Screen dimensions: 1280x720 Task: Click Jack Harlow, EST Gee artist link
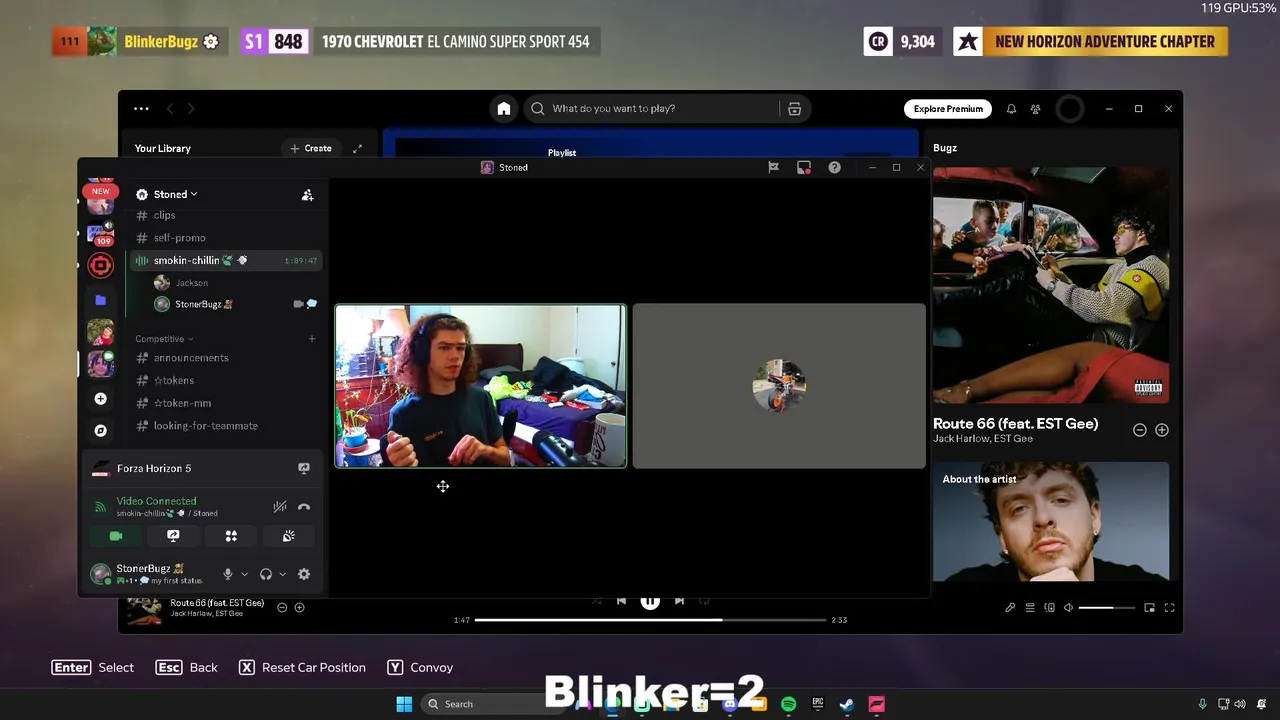click(x=983, y=439)
